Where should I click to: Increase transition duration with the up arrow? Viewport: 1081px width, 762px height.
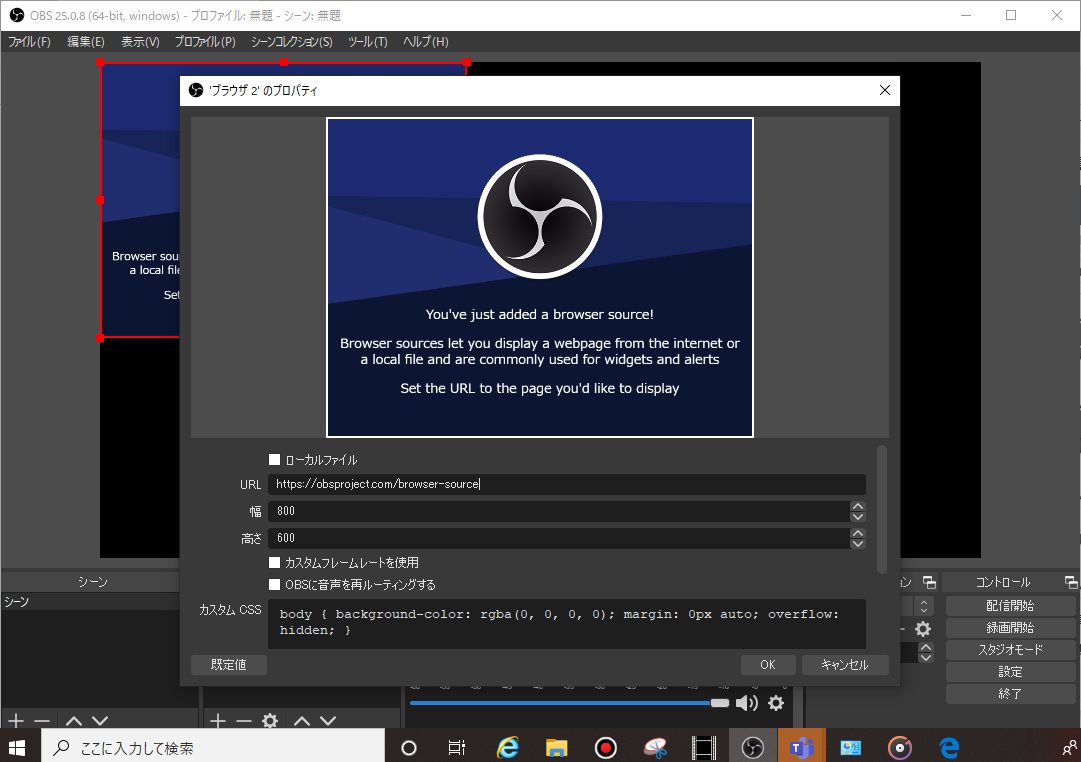[x=926, y=647]
